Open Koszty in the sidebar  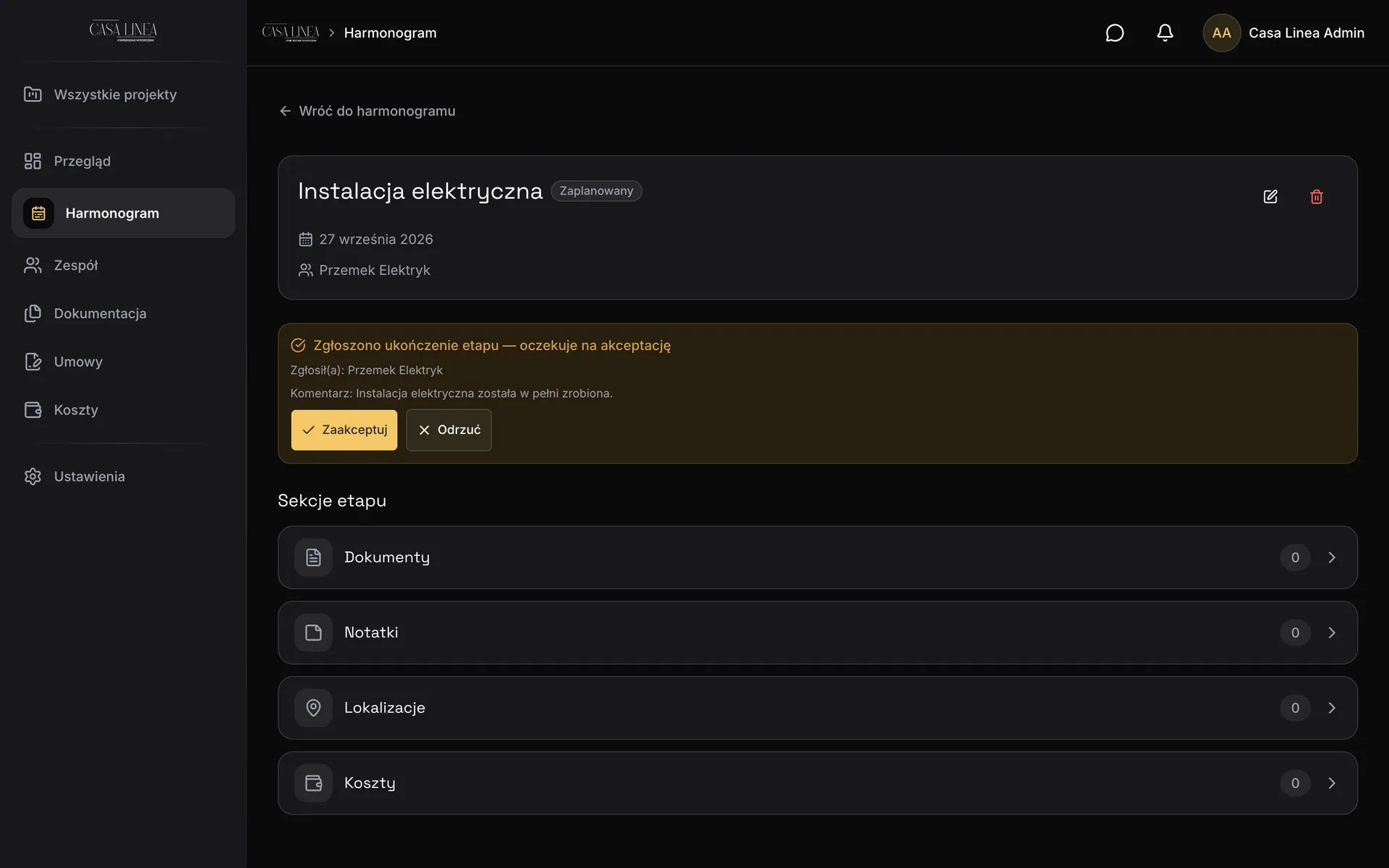[x=123, y=410]
